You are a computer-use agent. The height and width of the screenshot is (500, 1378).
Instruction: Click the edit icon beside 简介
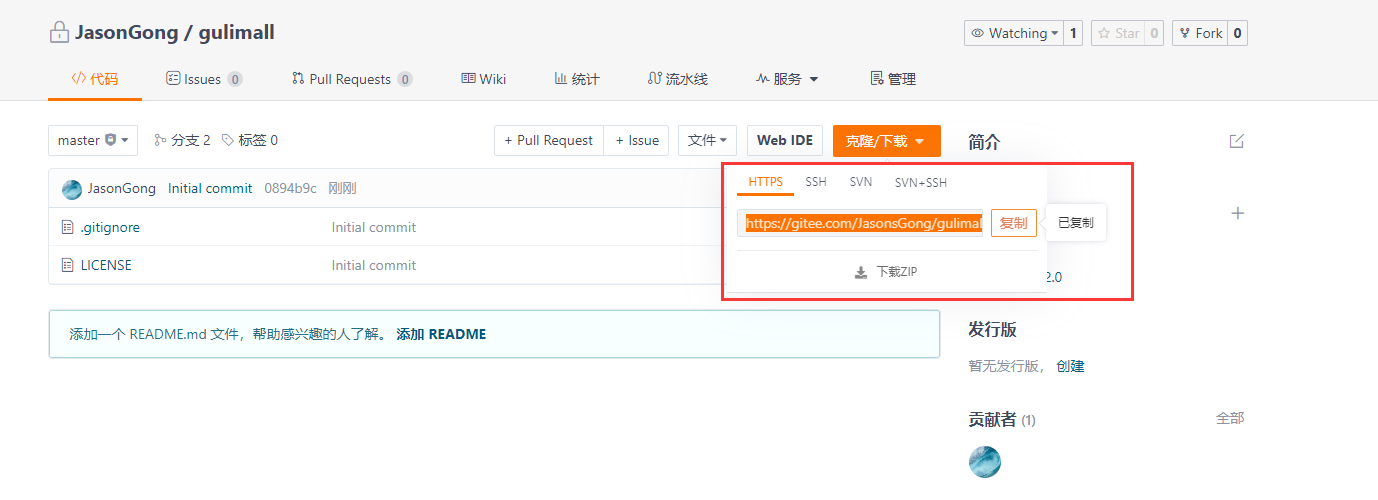pos(1237,141)
